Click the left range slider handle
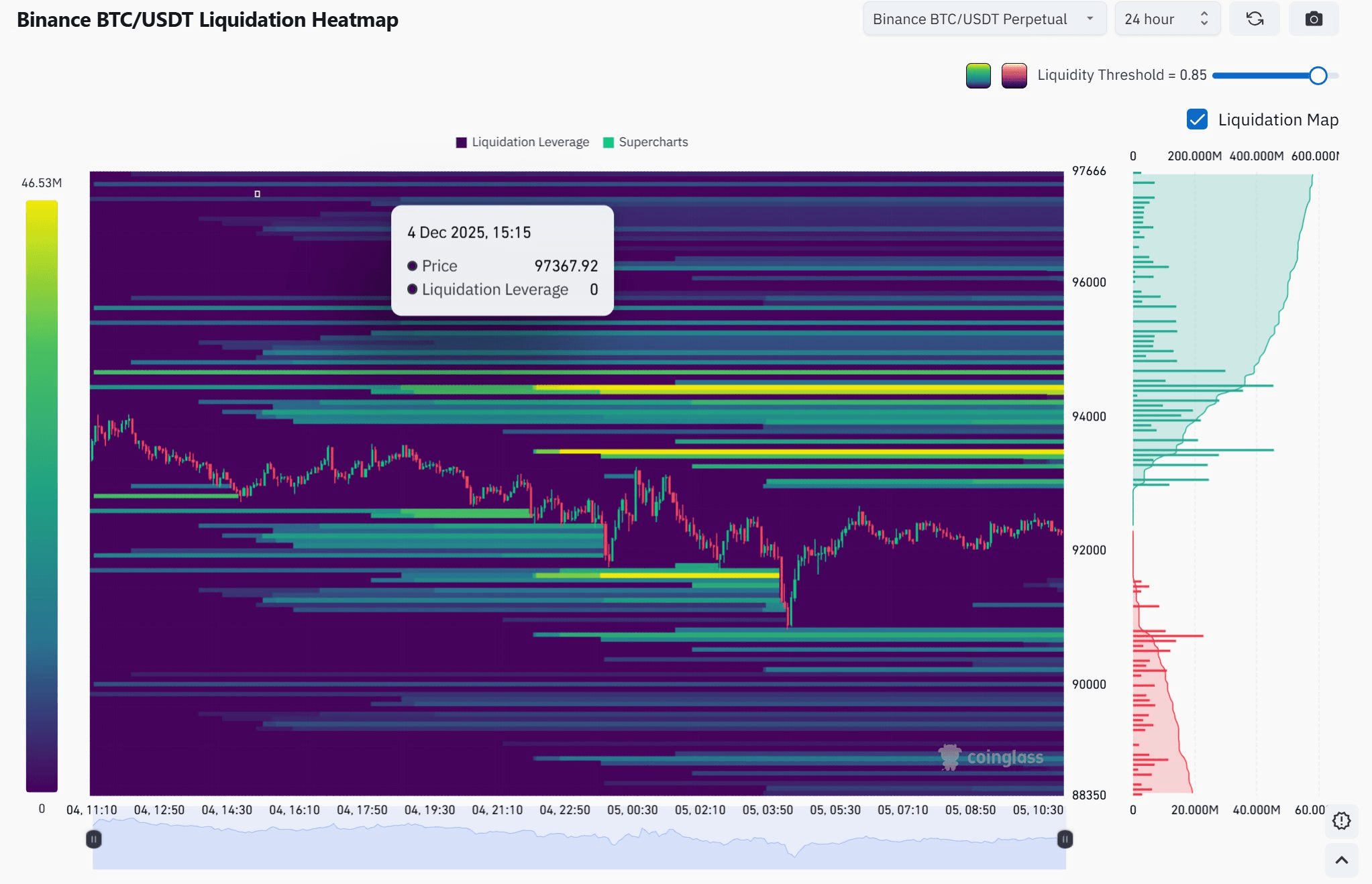The width and height of the screenshot is (1372, 884). click(x=94, y=839)
